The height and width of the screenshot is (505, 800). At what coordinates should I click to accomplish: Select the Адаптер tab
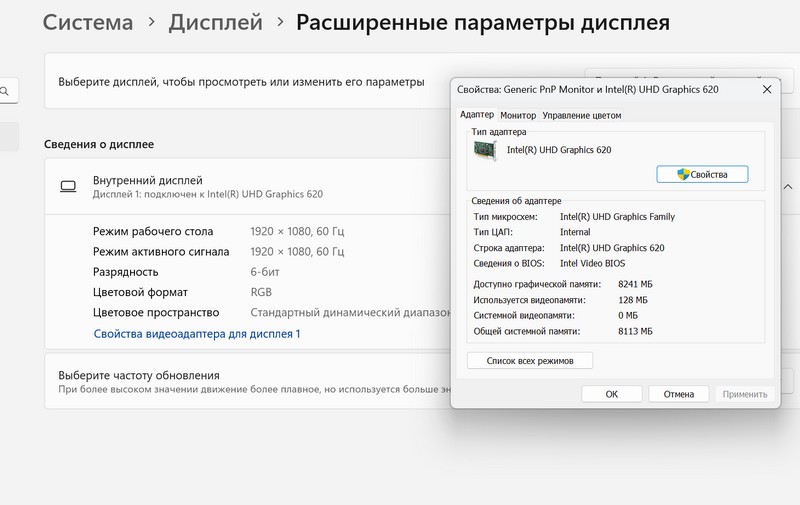point(476,115)
